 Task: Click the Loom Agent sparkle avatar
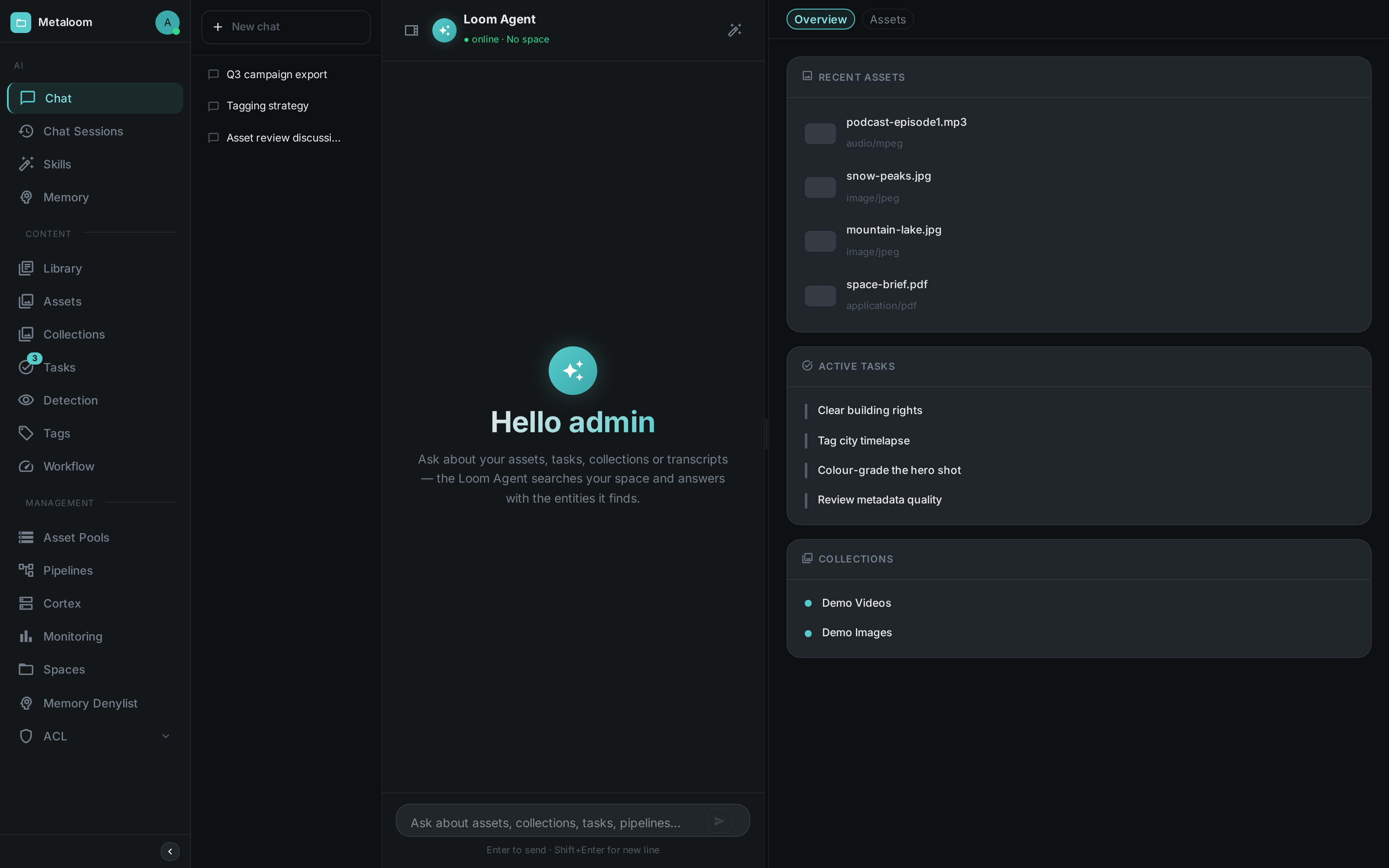(x=444, y=30)
